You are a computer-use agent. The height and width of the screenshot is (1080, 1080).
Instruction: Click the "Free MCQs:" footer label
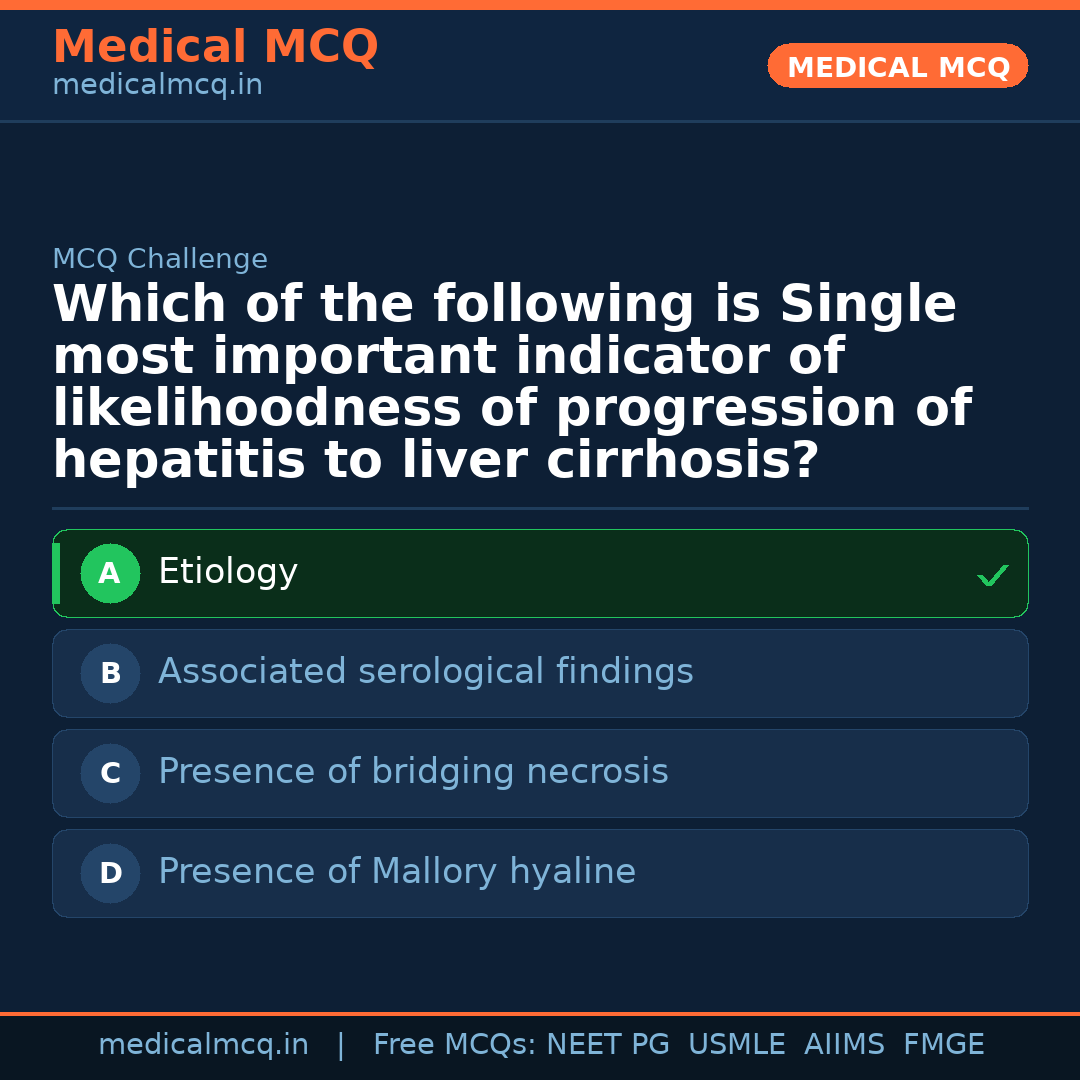454,1045
